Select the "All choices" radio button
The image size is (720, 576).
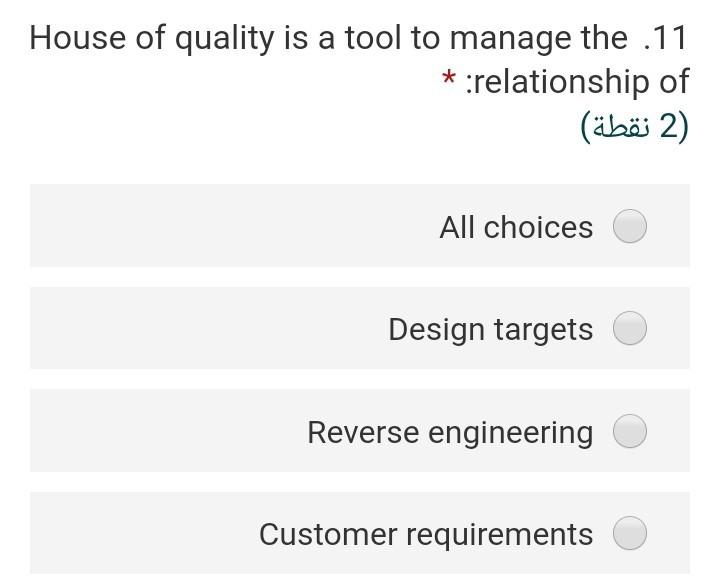pos(630,226)
